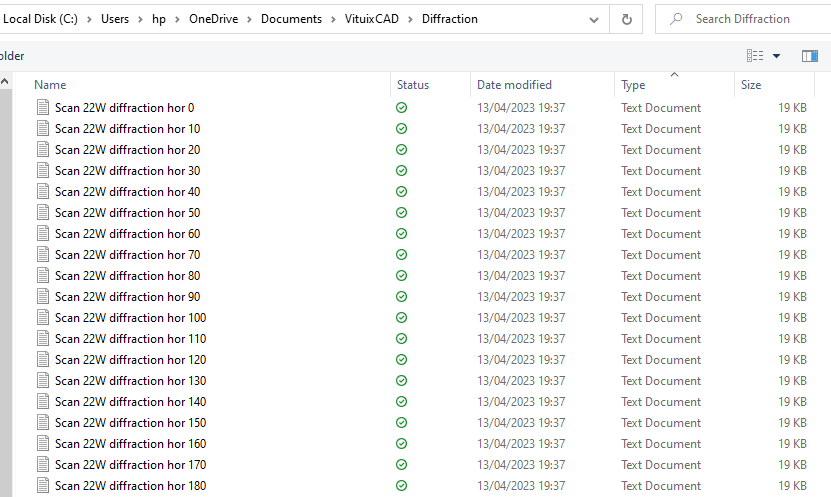
Task: Expand chevron after Users in breadcrumb
Action: (x=140, y=20)
